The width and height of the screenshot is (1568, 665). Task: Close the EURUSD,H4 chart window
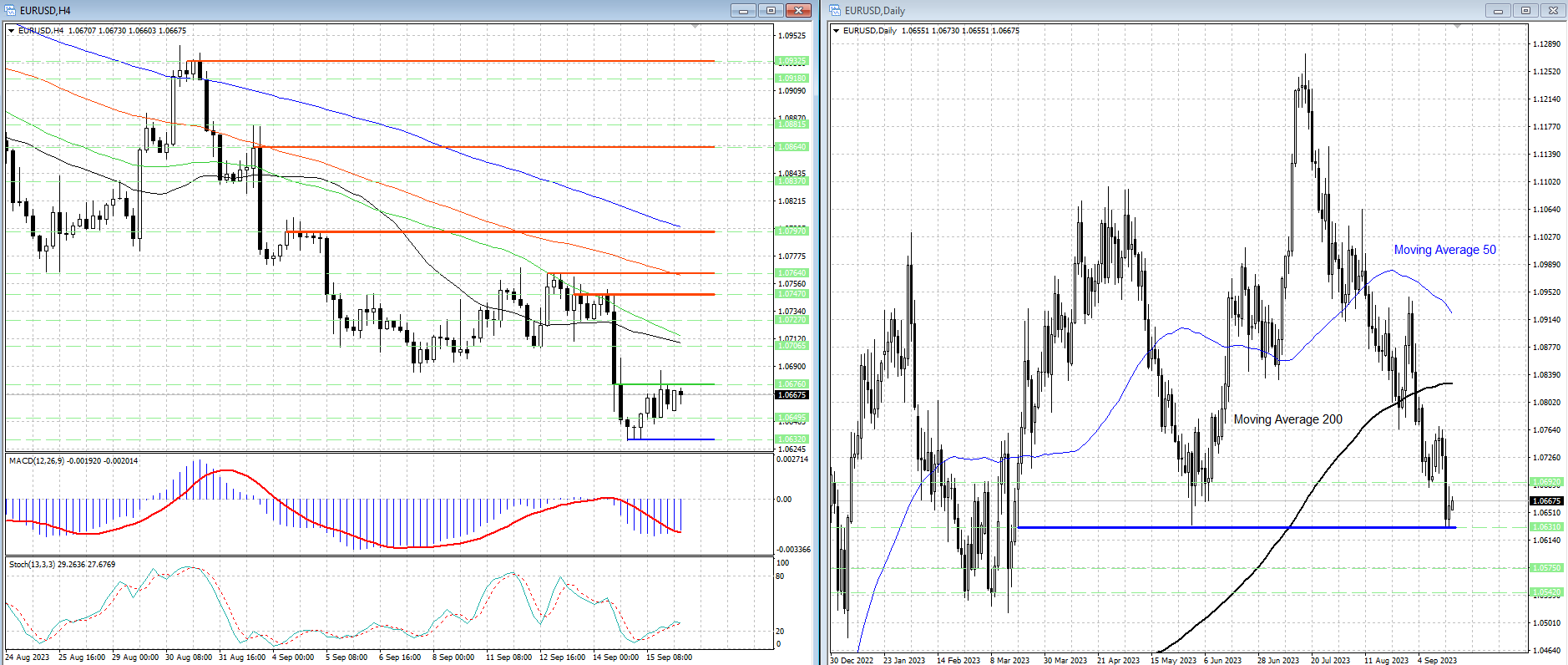(x=798, y=11)
